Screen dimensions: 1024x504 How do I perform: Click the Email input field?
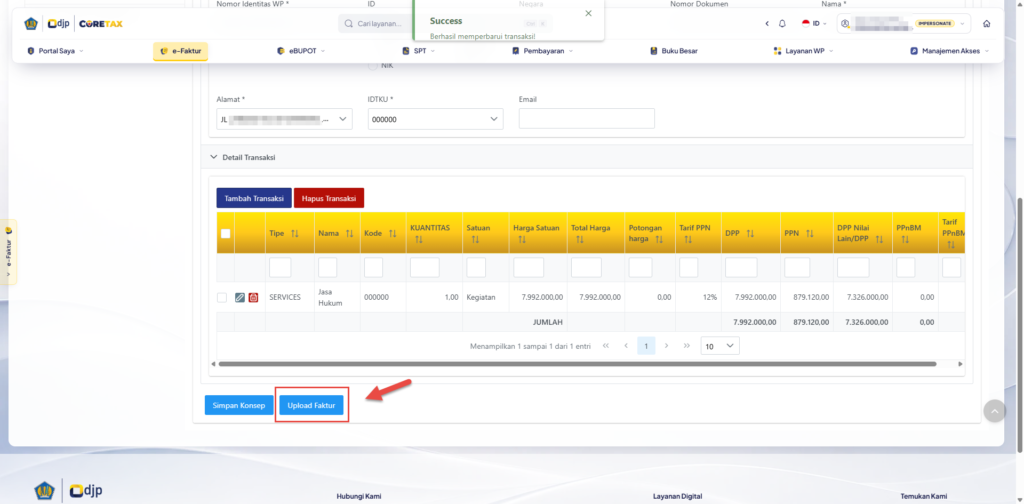coord(586,119)
